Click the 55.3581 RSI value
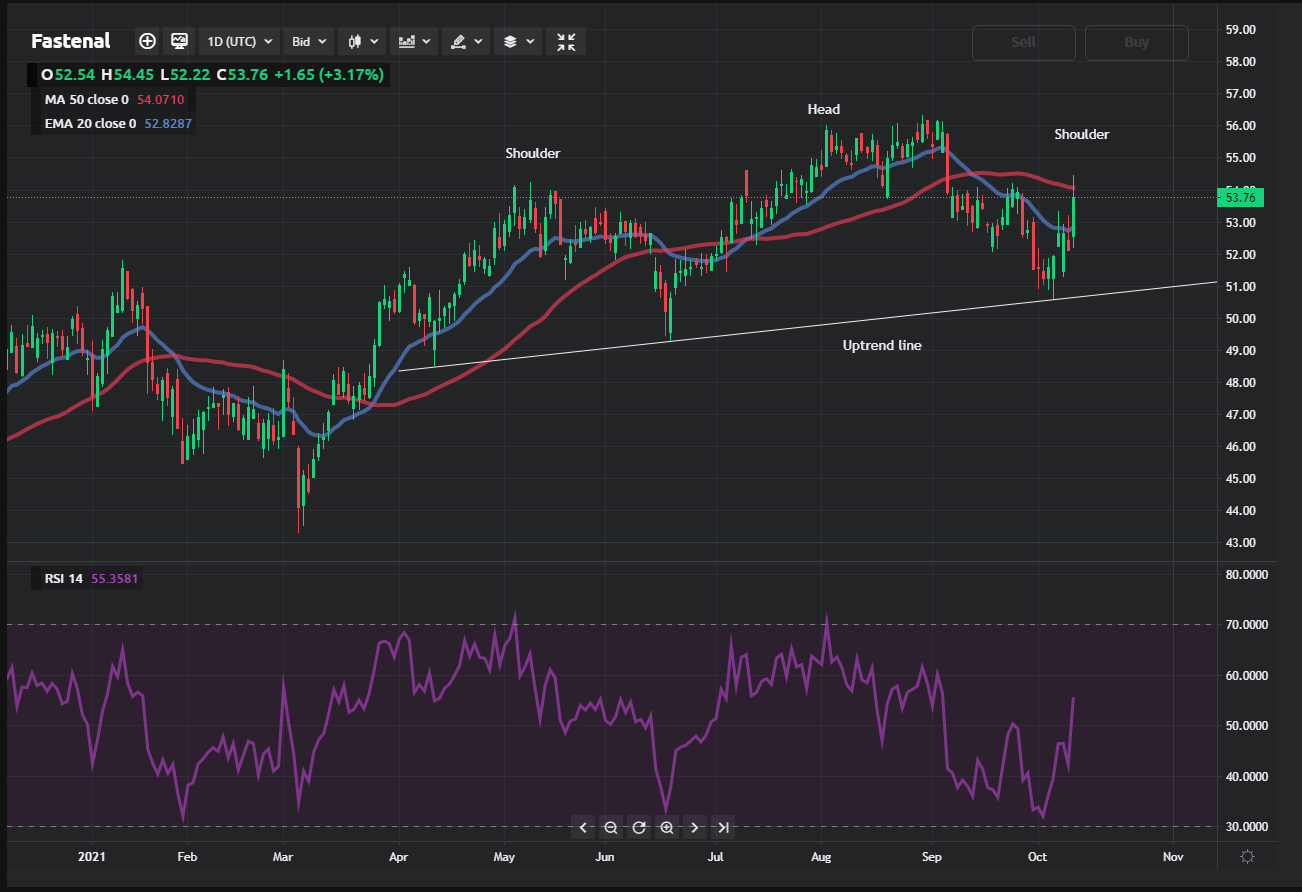Screen dimensions: 1302x892 [x=116, y=578]
